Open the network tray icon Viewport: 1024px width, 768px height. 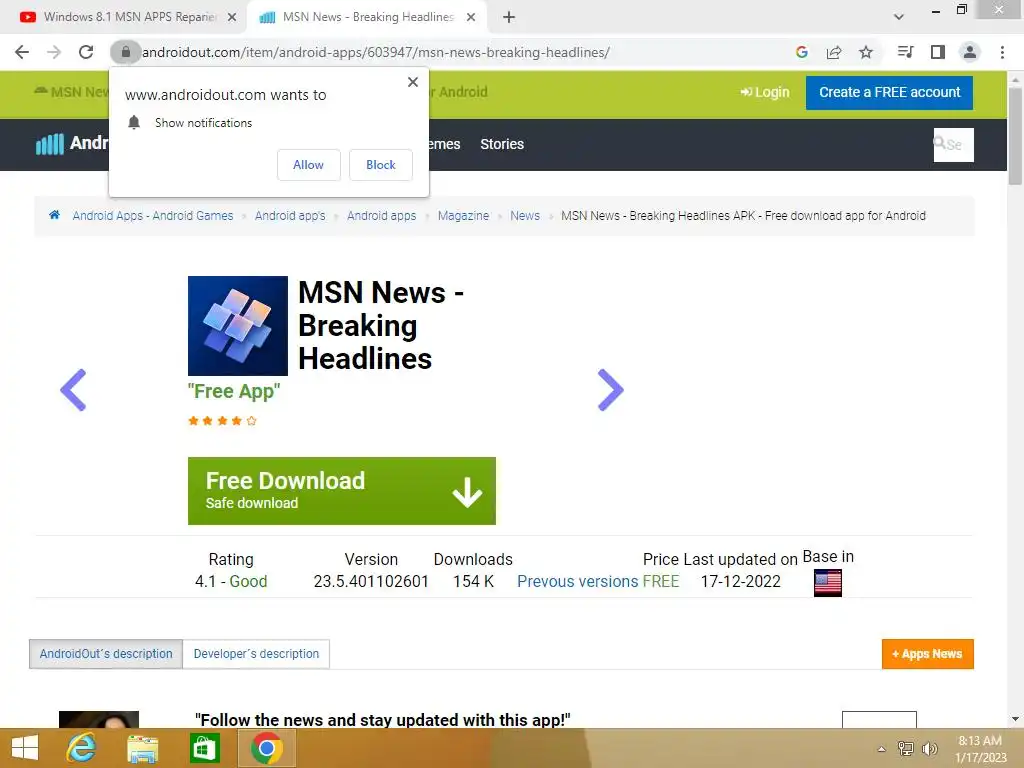[906, 749]
